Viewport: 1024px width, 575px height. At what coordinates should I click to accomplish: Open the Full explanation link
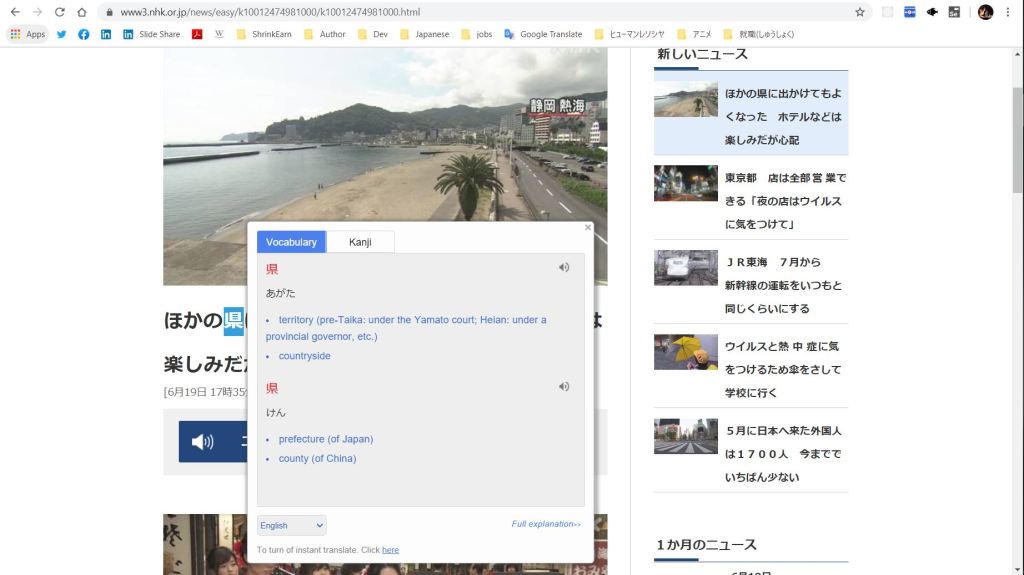pyautogui.click(x=545, y=524)
